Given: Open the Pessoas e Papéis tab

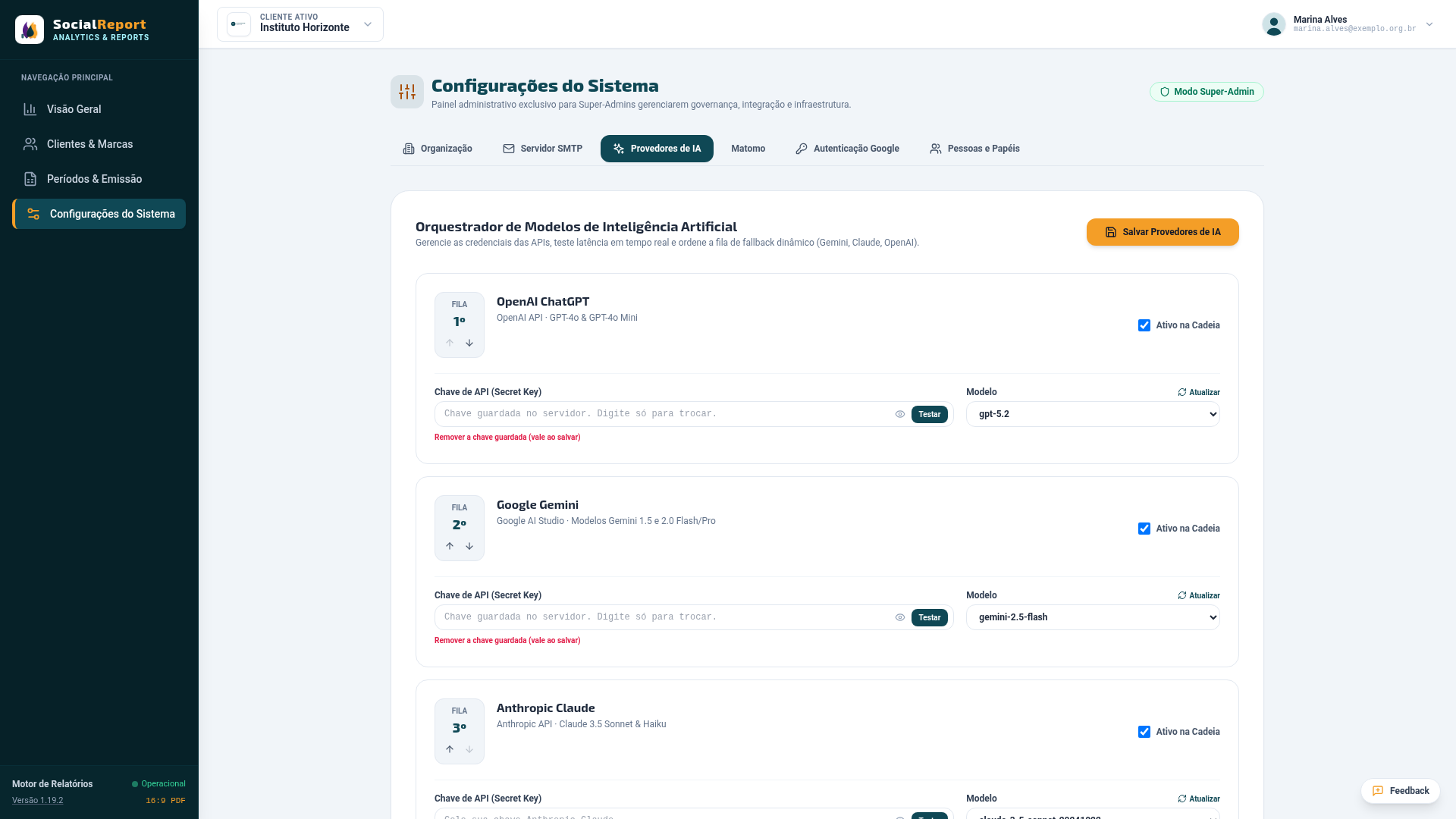Looking at the screenshot, I should coord(974,149).
